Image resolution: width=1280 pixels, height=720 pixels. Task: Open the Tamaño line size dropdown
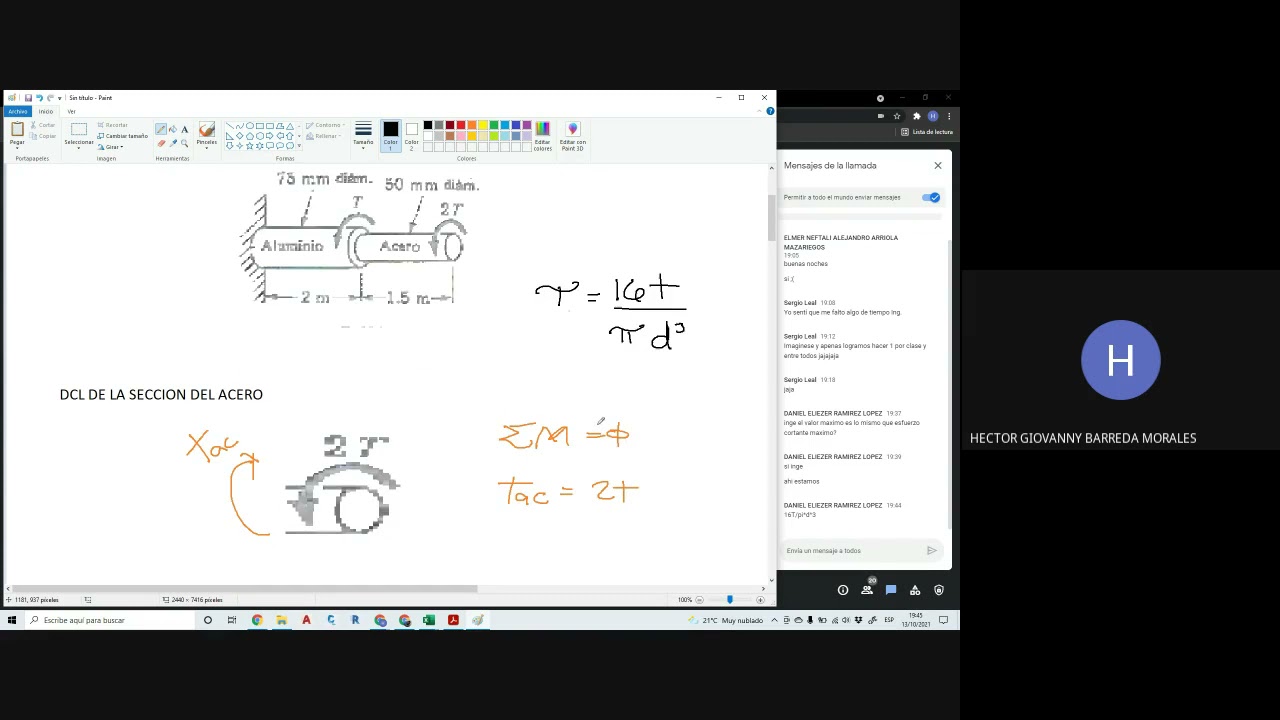point(363,135)
